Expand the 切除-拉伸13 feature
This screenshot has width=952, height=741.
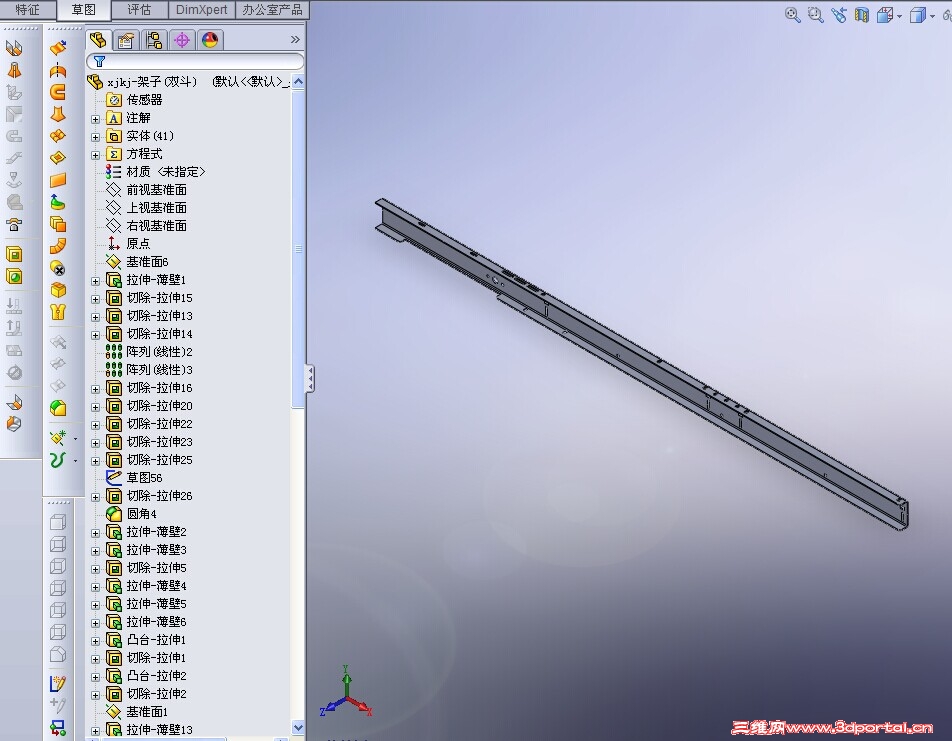click(x=95, y=317)
